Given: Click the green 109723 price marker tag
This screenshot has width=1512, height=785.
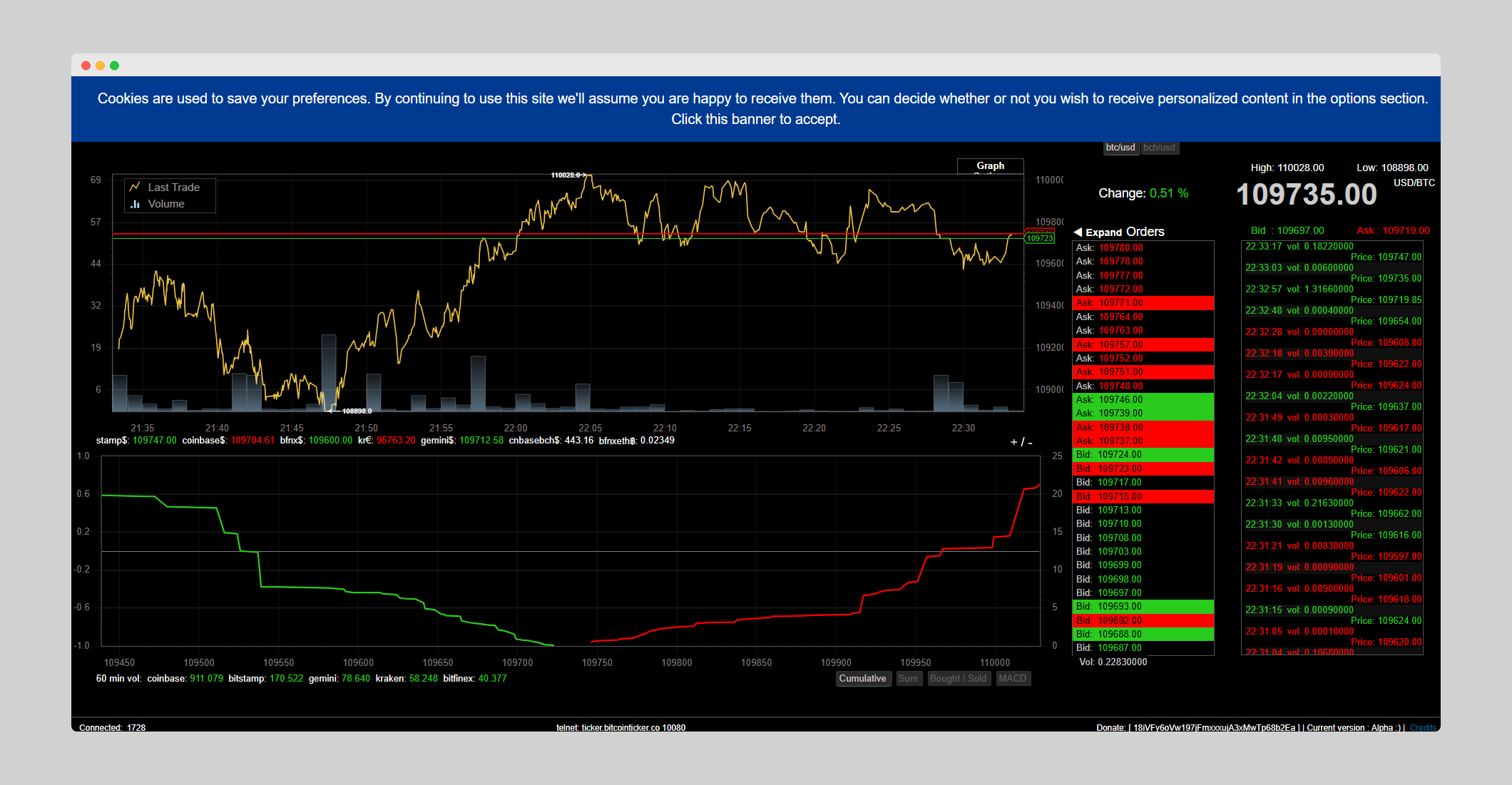Looking at the screenshot, I should point(1040,238).
